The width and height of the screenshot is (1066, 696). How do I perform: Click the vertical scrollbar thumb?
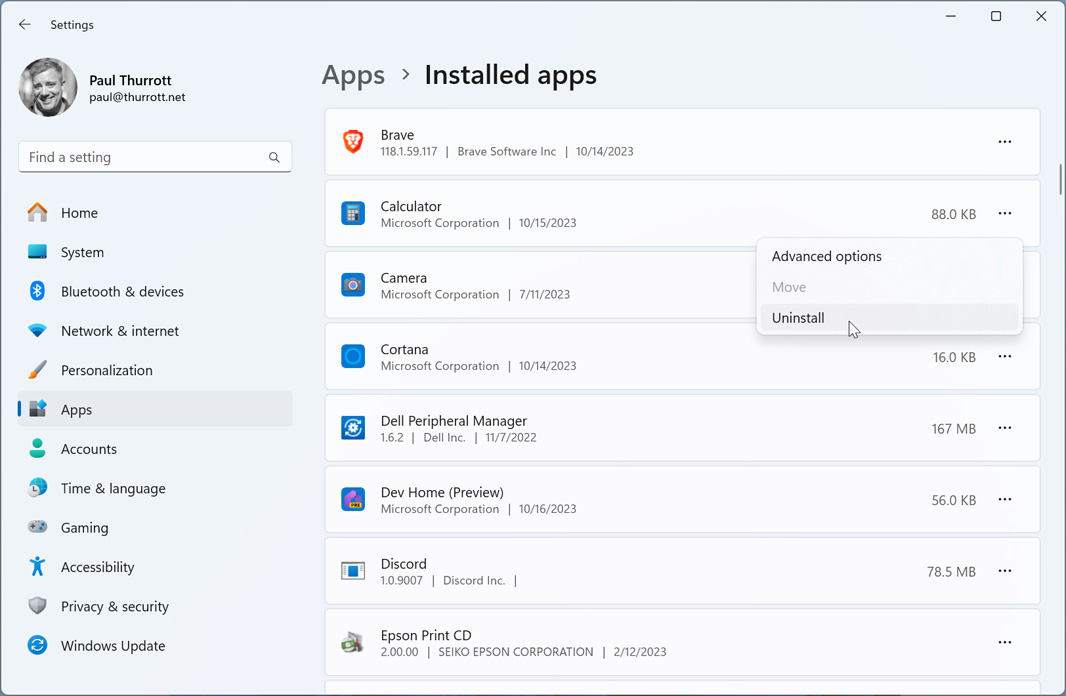(1060, 180)
